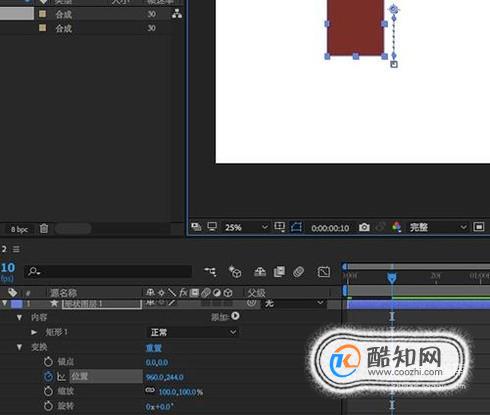Click the snapshot camera icon

tap(364, 227)
